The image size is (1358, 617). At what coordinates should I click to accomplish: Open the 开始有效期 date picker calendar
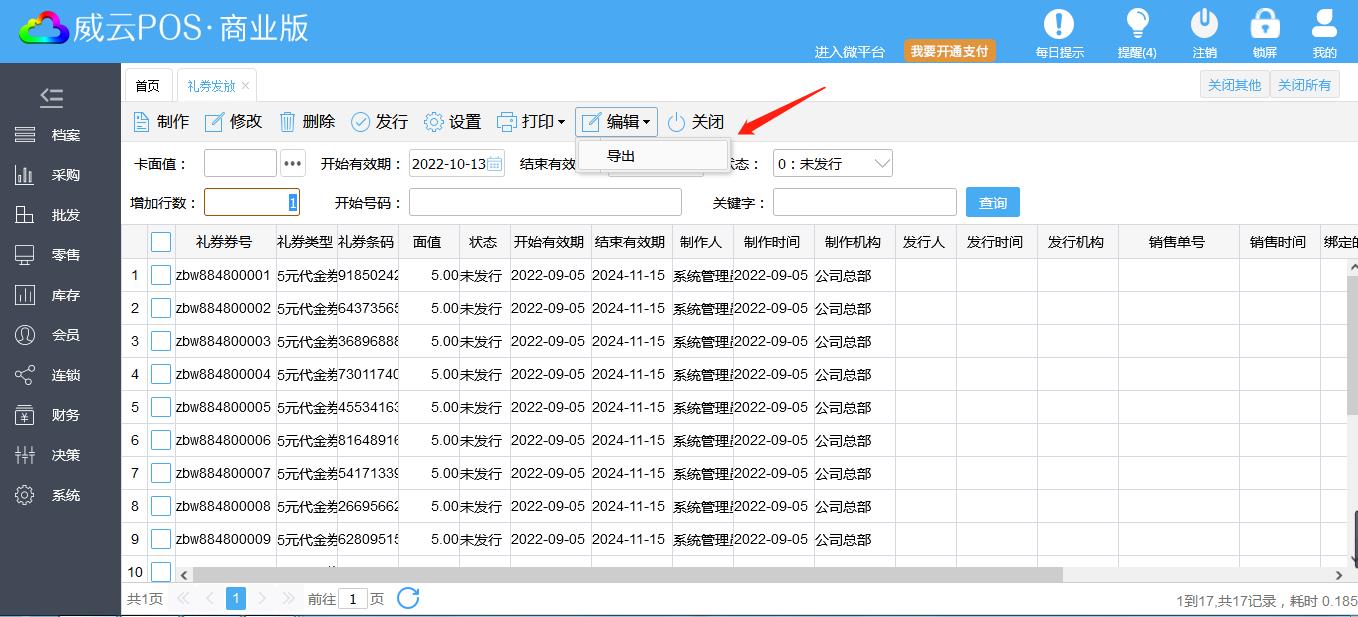pos(495,164)
